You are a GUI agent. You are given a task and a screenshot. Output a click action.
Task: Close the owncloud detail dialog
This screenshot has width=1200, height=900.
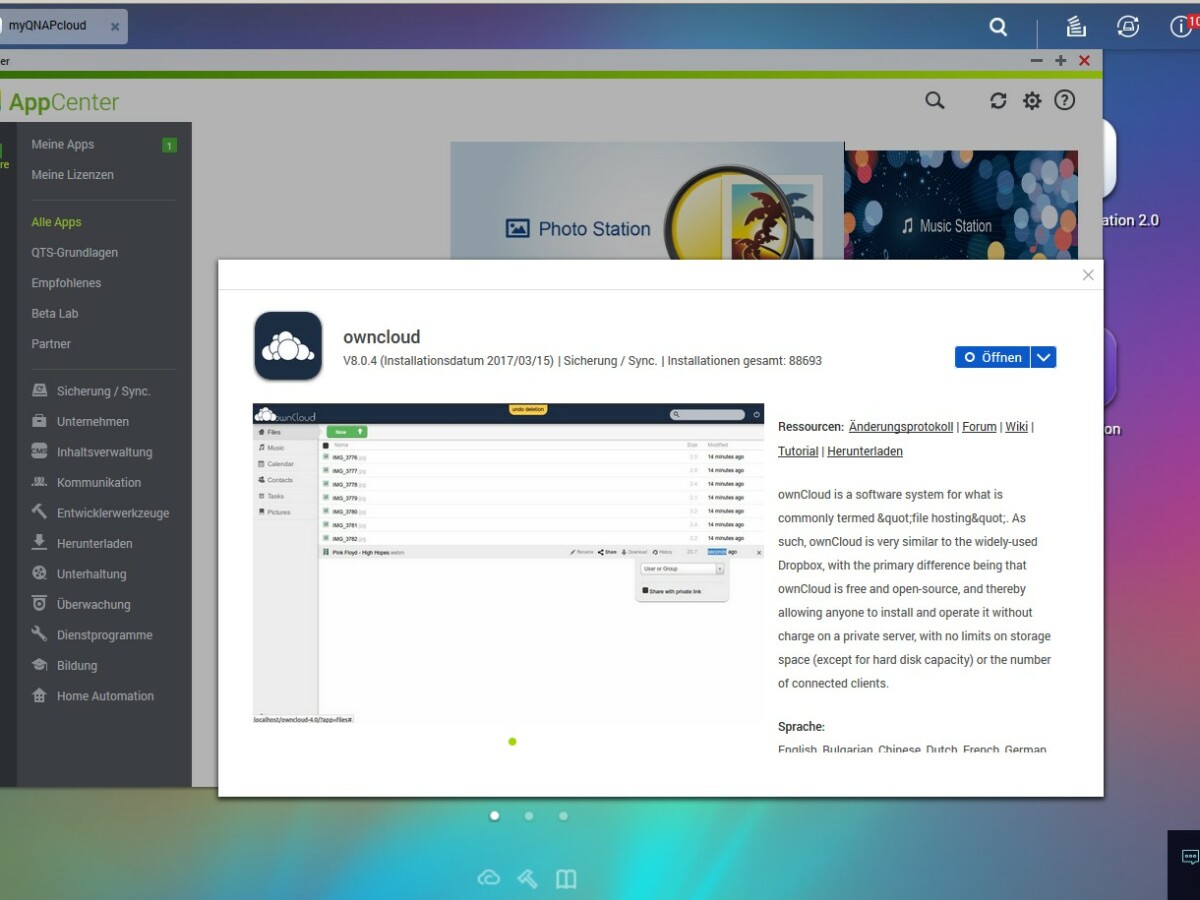click(1088, 275)
